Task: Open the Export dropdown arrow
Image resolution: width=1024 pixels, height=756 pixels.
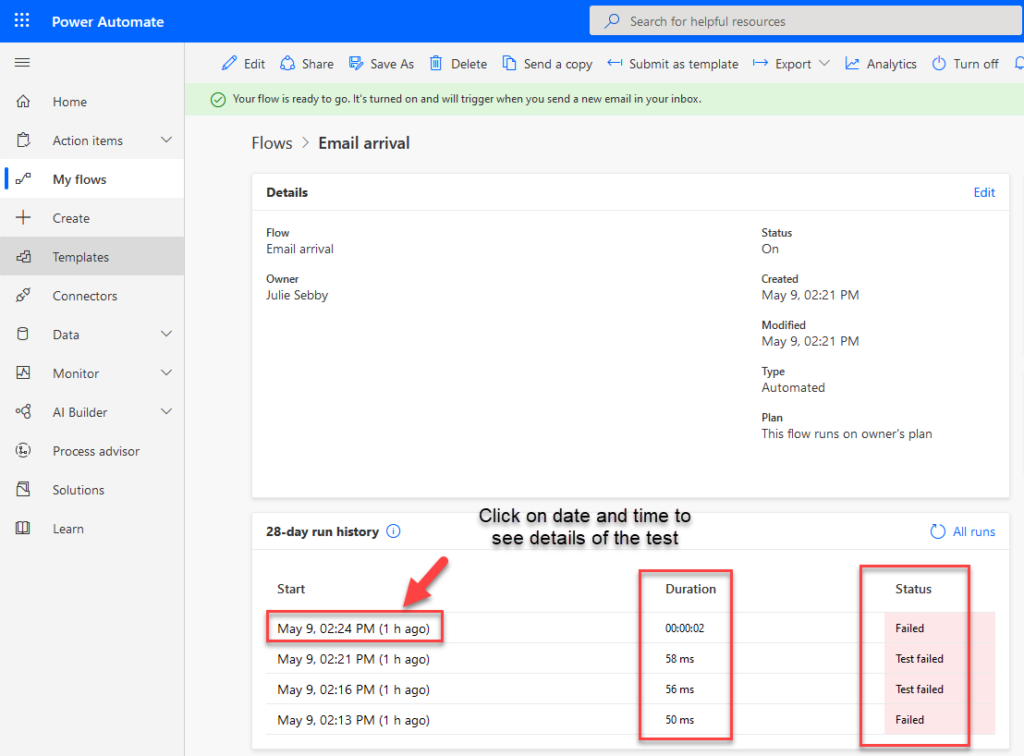Action: pyautogui.click(x=824, y=63)
